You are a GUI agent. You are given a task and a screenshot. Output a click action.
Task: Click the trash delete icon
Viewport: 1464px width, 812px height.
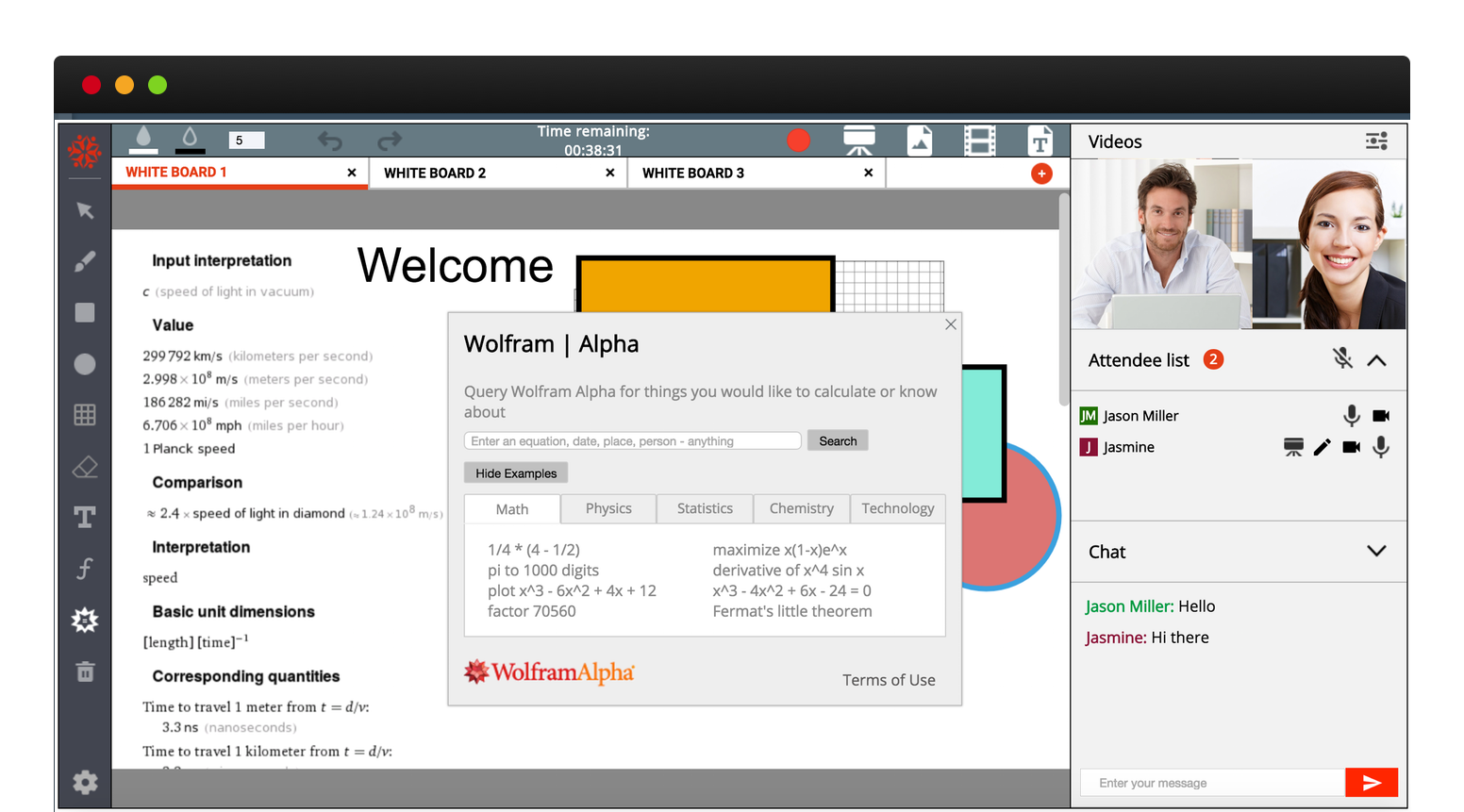[85, 671]
